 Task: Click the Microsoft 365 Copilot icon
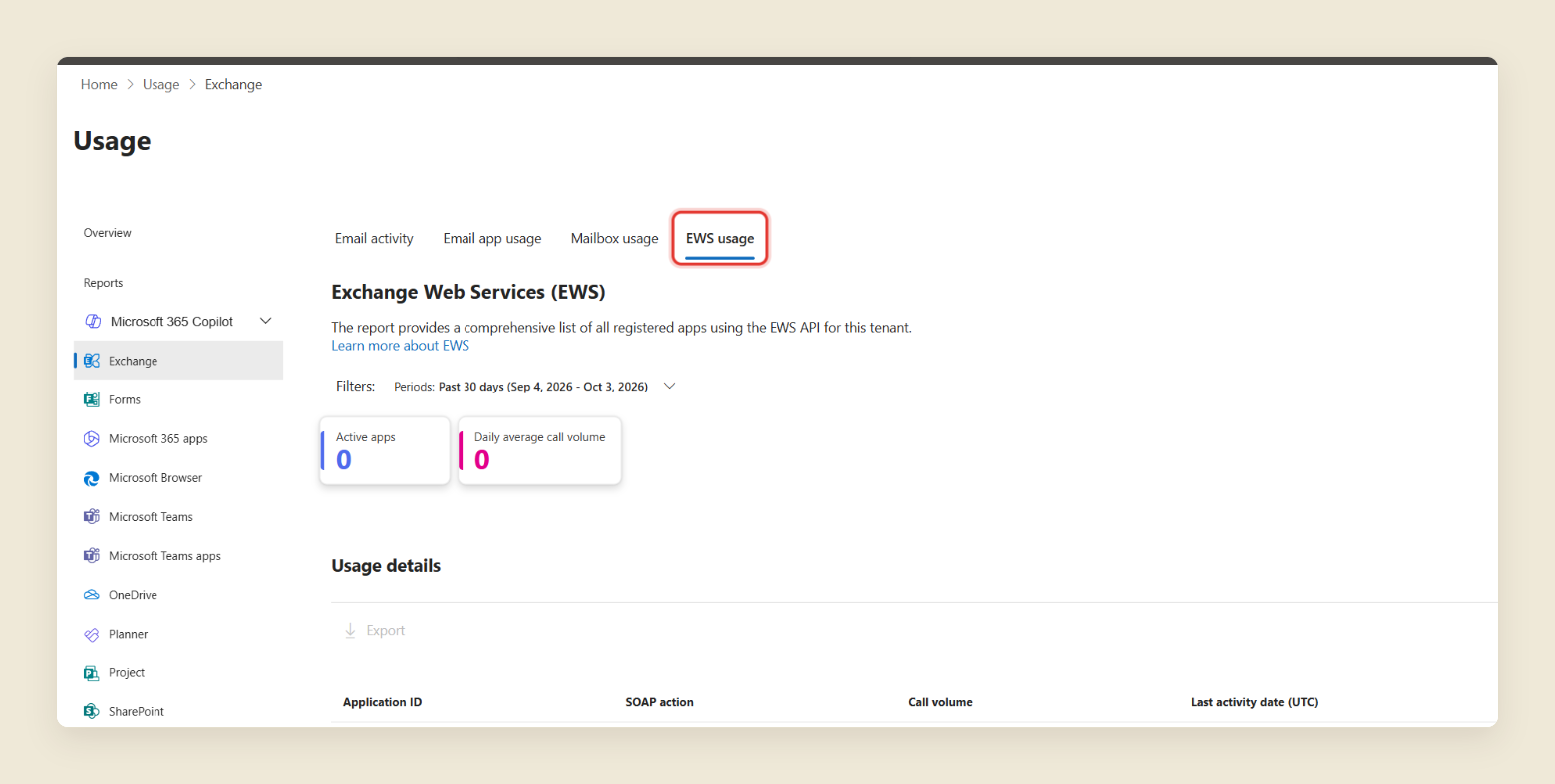(x=93, y=321)
